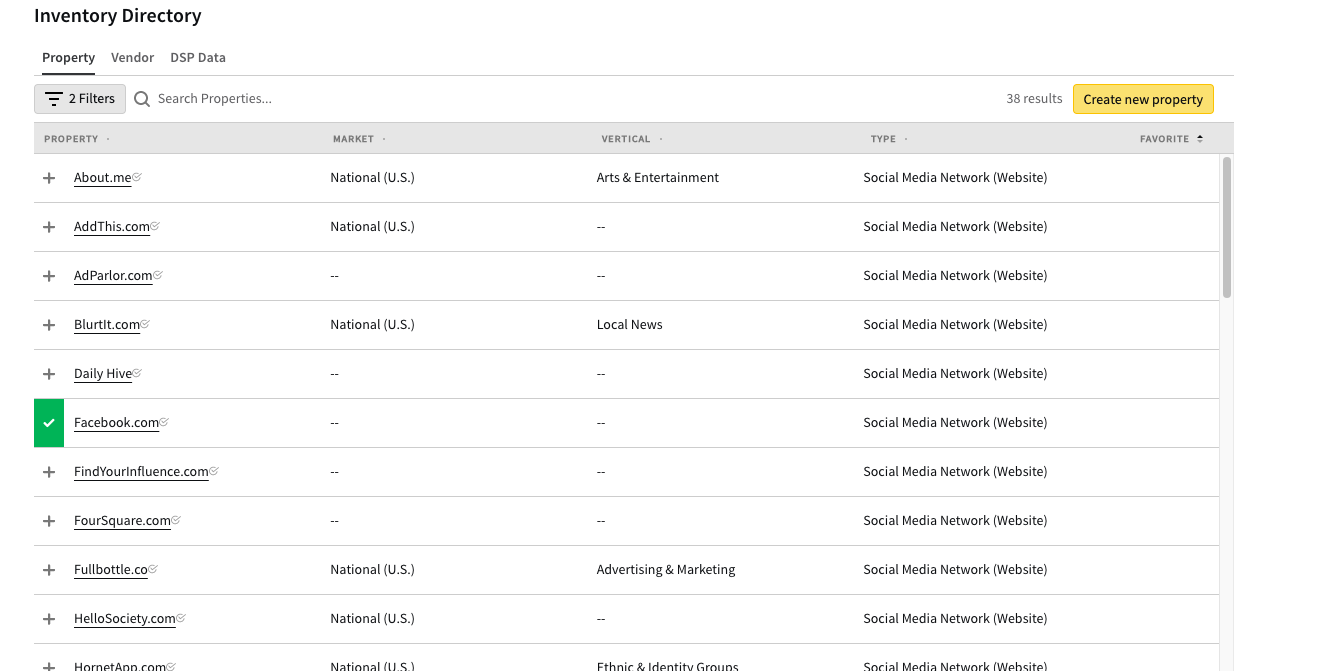Add BlurtIt.com with its plus icon
This screenshot has height=671, width=1340.
49,325
